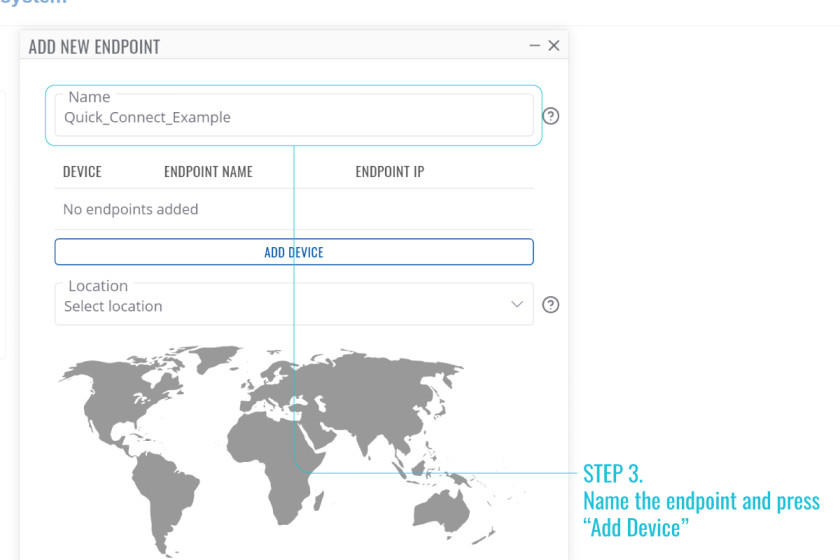Click the help icon beside Name field
The height and width of the screenshot is (560, 840).
click(x=551, y=116)
